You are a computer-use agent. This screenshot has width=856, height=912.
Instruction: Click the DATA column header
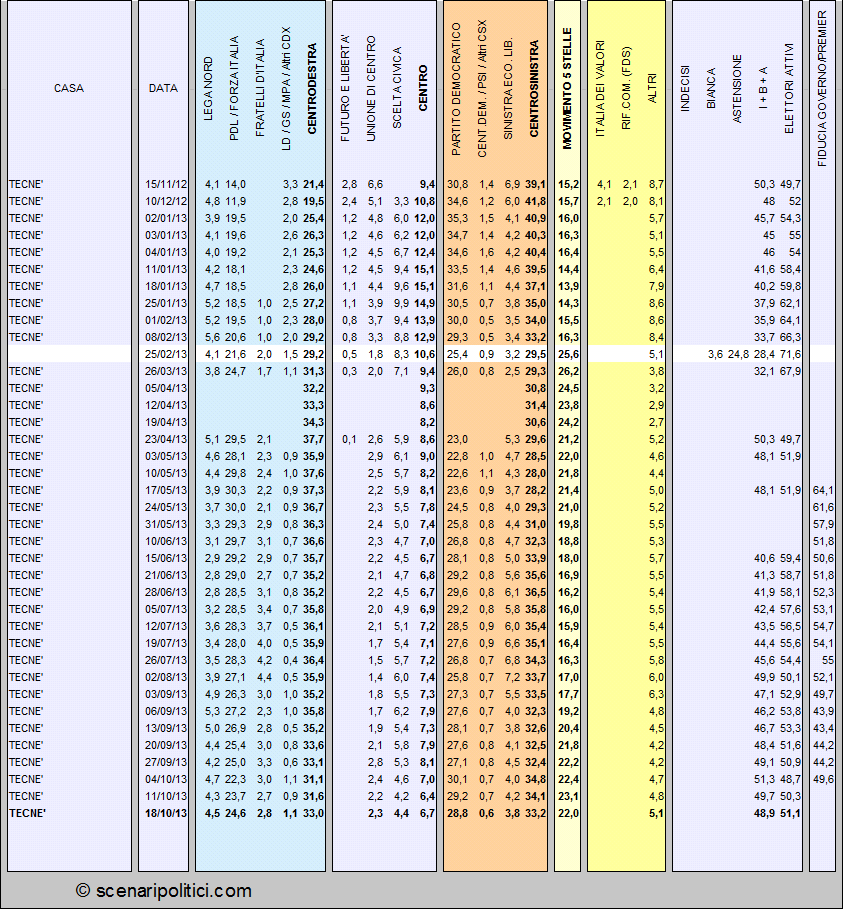pyautogui.click(x=163, y=88)
